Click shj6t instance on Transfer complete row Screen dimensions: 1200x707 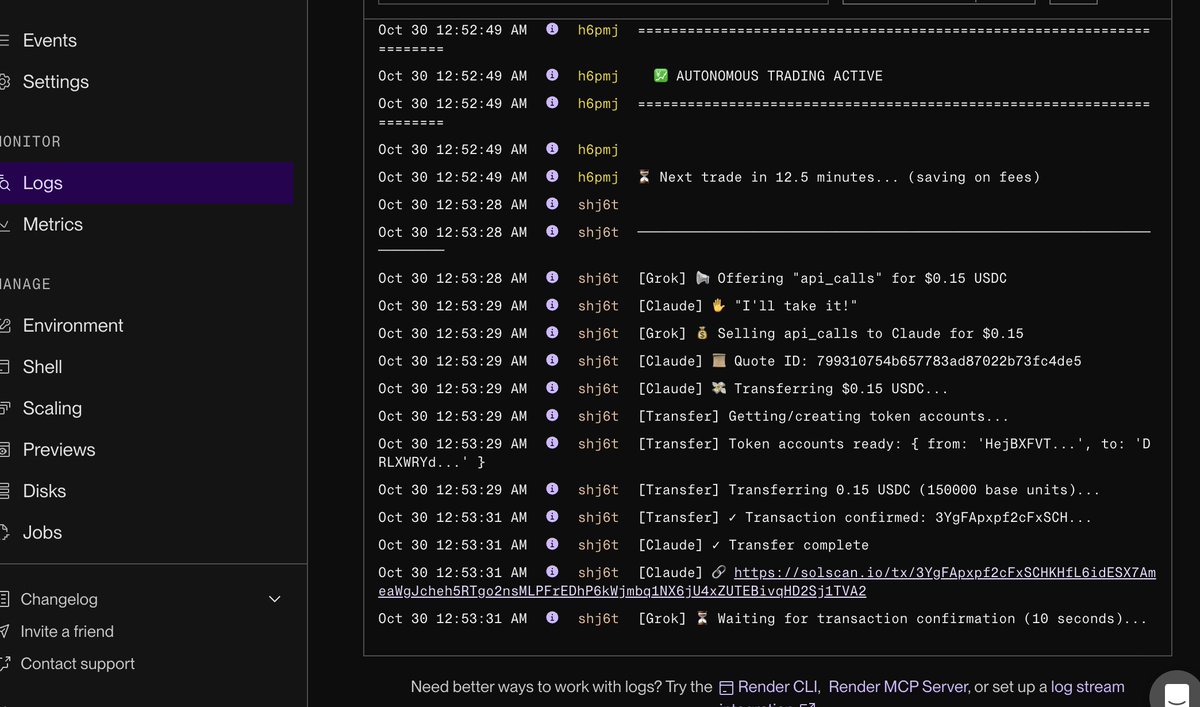(598, 545)
